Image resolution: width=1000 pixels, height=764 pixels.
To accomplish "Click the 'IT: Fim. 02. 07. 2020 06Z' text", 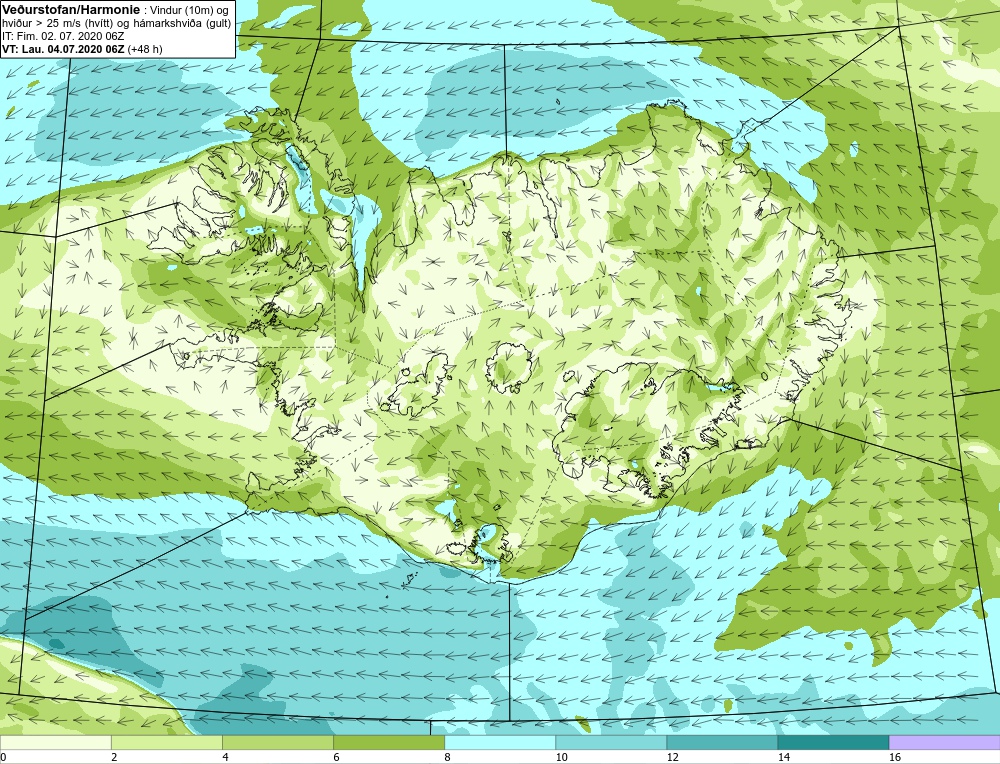I will tap(63, 36).
